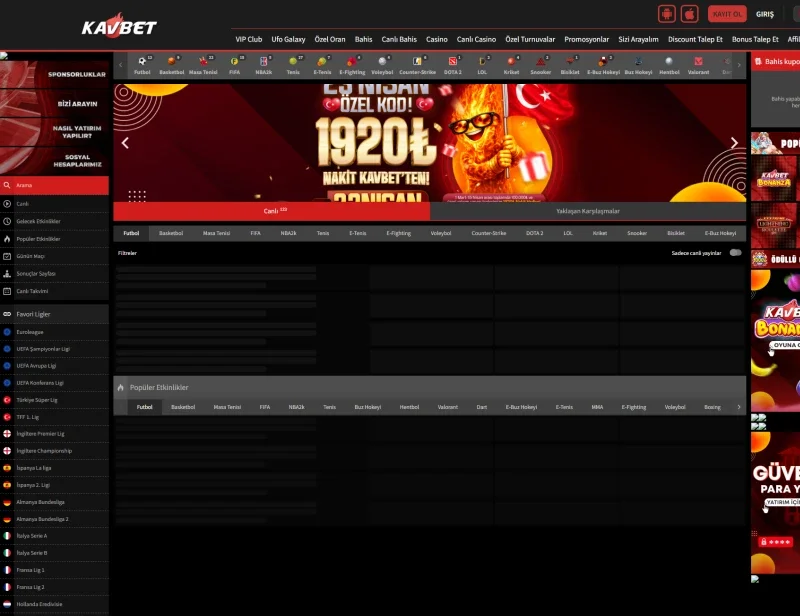Open İtalya Serie A league
The image size is (800, 616).
(x=55, y=536)
